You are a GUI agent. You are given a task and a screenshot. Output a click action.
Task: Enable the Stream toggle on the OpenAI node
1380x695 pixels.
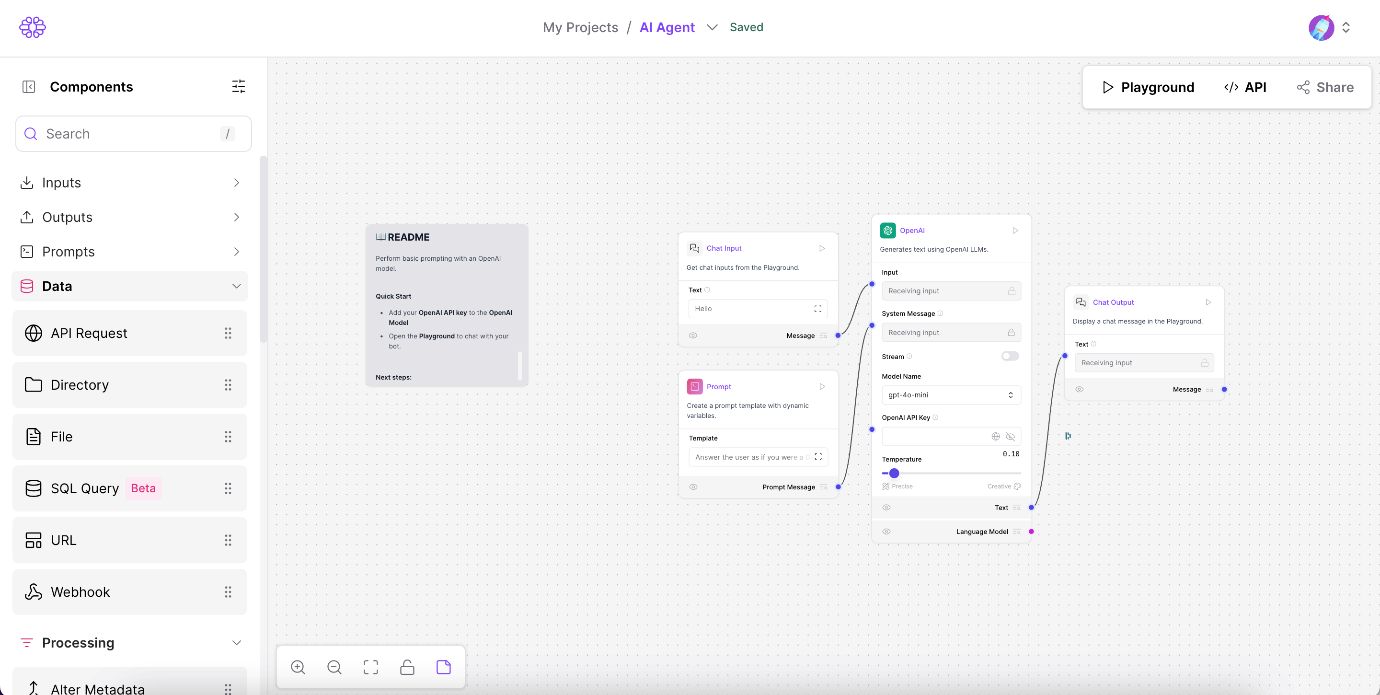click(1010, 355)
